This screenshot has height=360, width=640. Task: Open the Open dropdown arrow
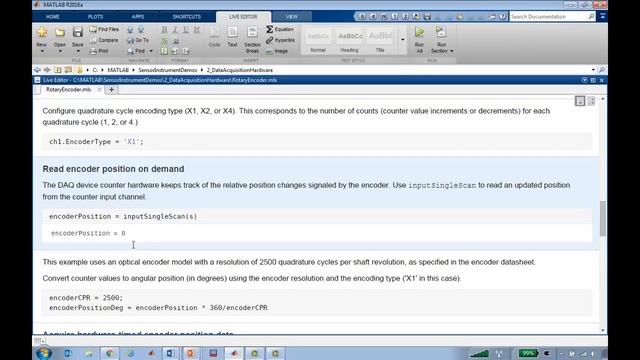tap(60, 51)
